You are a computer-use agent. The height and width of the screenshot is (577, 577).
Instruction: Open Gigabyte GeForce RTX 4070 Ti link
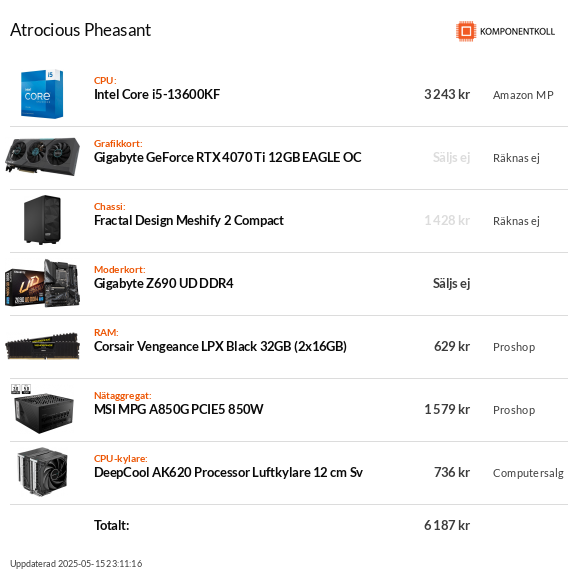click(x=227, y=157)
